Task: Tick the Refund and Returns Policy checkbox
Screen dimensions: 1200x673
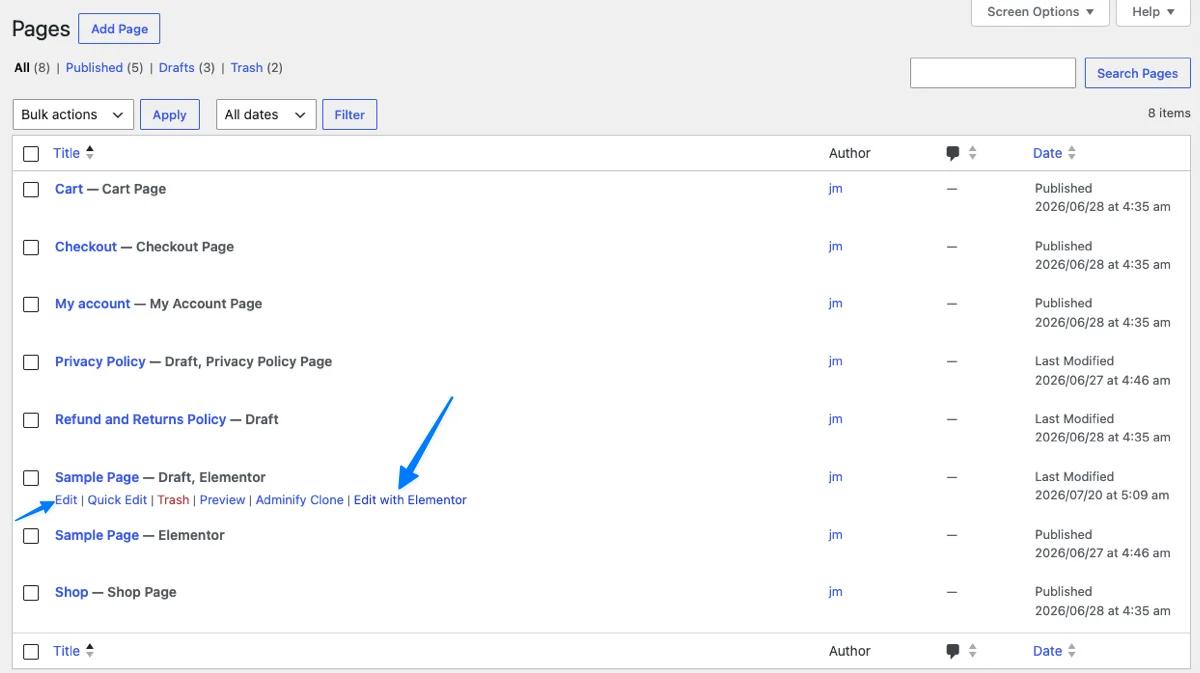Action: coord(31,420)
